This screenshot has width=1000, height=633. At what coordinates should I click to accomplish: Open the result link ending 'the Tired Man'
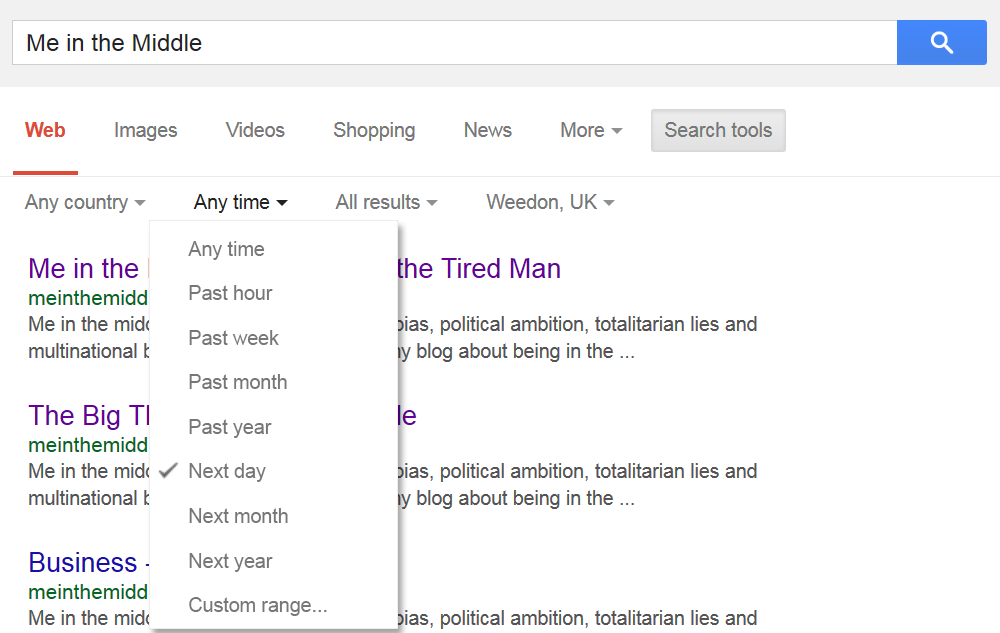click(479, 268)
